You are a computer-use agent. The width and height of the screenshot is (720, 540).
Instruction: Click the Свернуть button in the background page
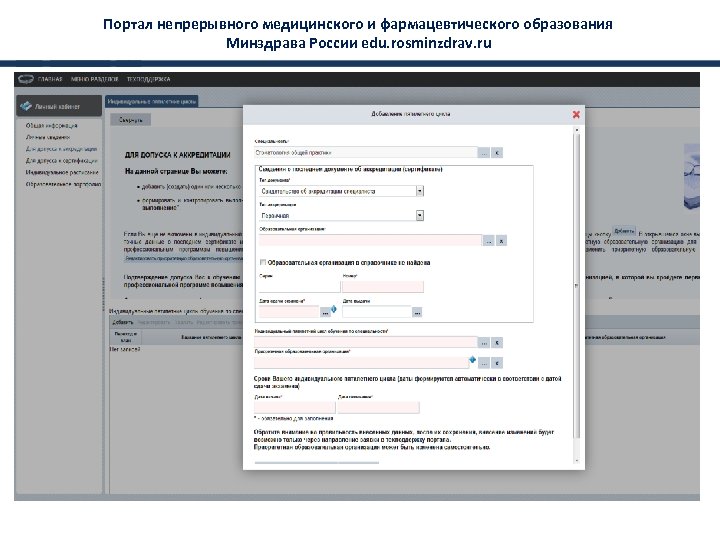tap(130, 120)
